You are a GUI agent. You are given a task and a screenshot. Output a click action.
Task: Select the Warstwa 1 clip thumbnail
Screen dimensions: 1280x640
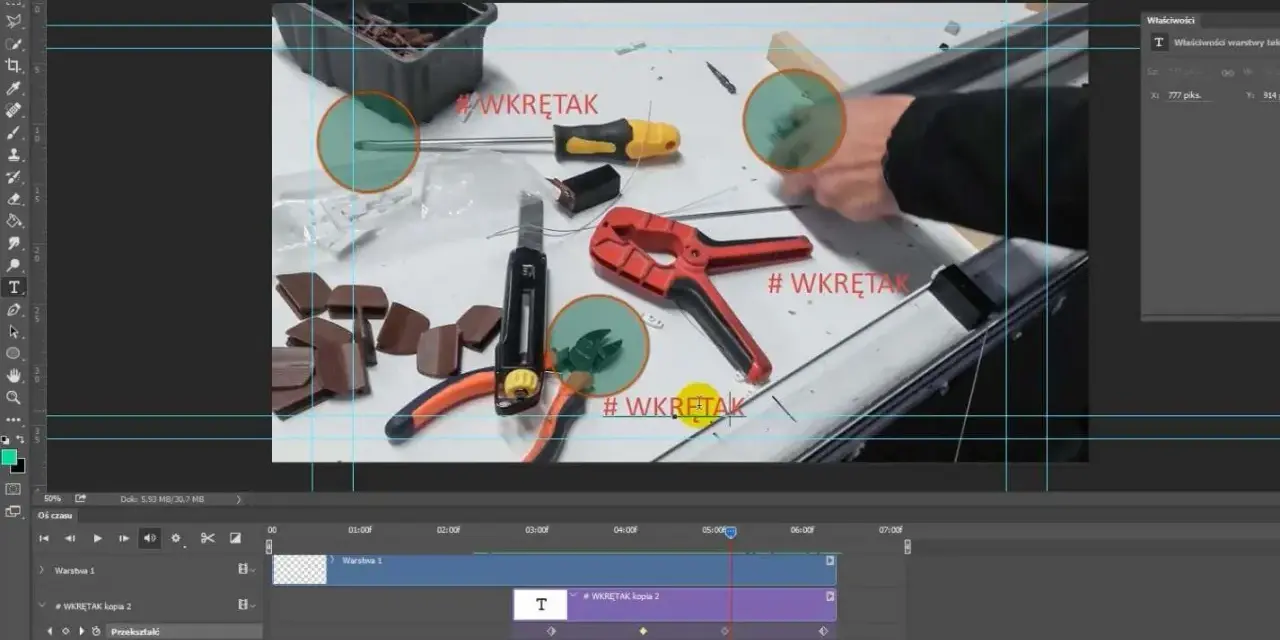coord(300,570)
